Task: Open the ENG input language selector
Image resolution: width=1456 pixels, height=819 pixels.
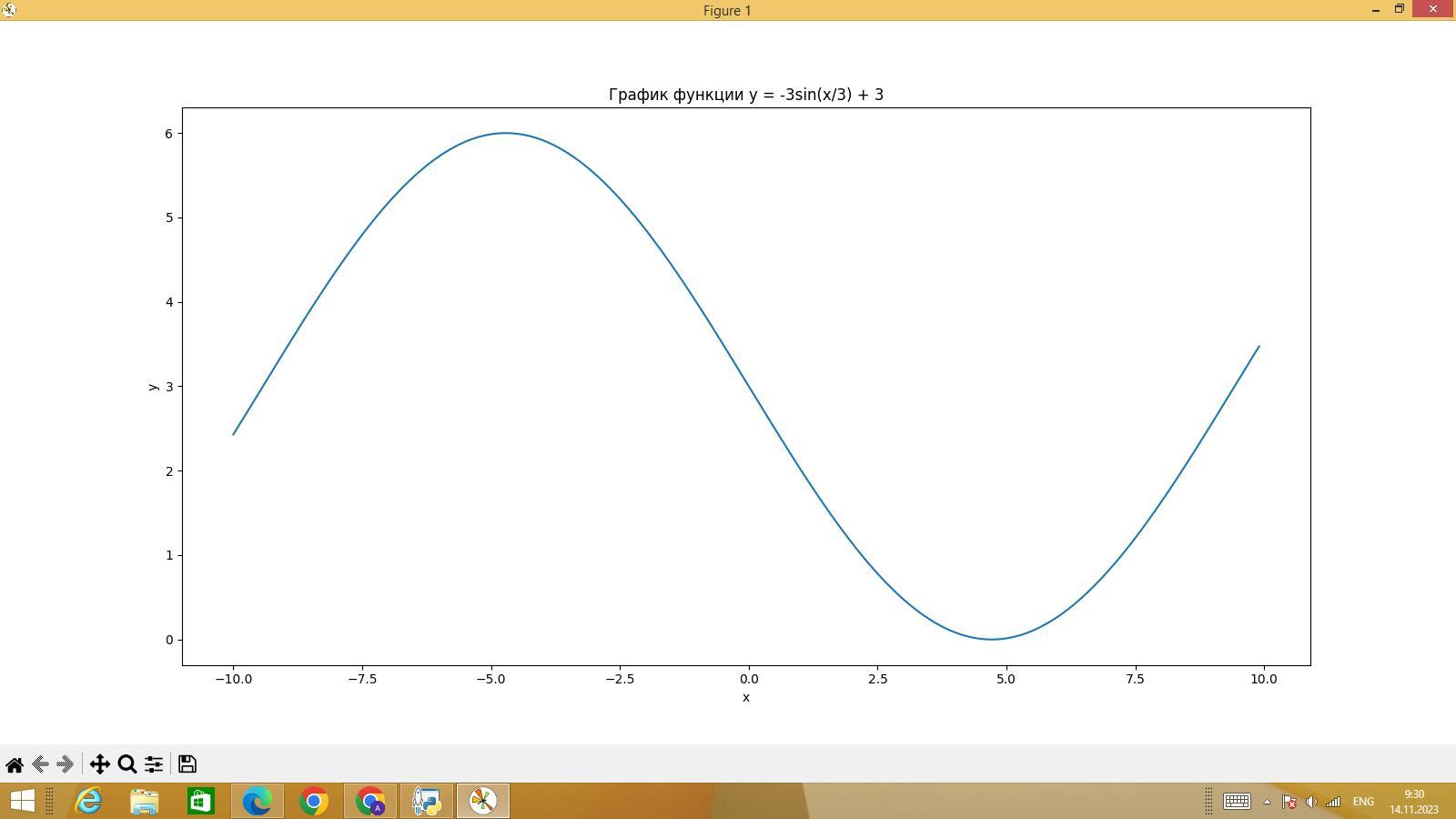Action: pos(1363,802)
